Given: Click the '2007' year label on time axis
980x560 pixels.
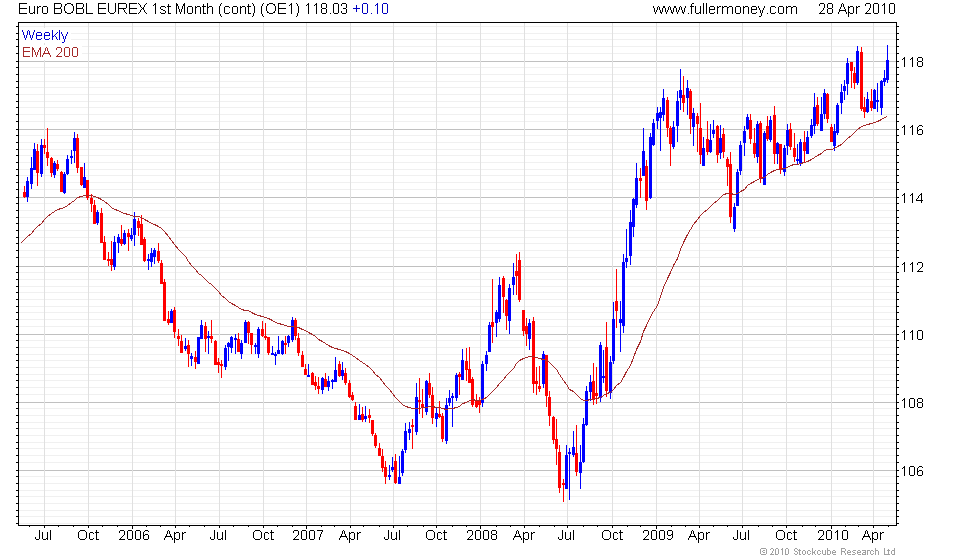Looking at the screenshot, I should coord(308,535).
